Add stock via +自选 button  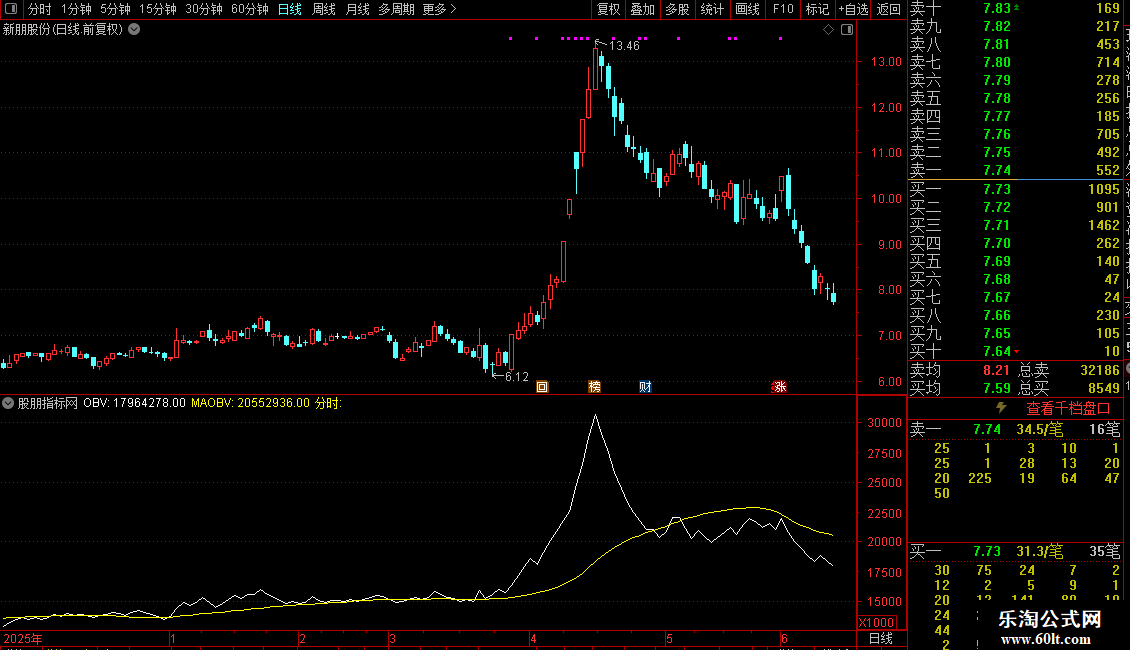[x=854, y=9]
